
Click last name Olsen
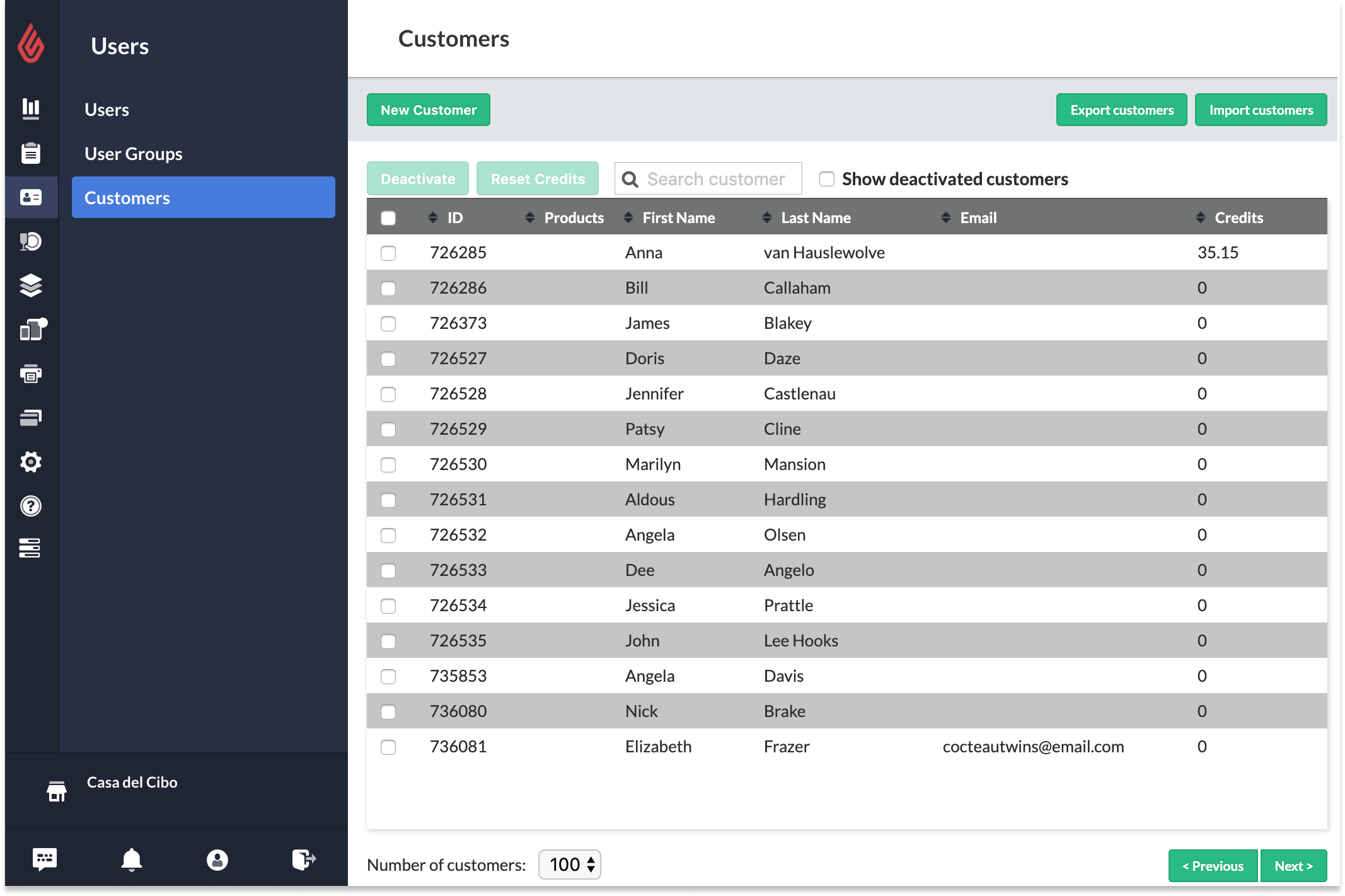[785, 534]
